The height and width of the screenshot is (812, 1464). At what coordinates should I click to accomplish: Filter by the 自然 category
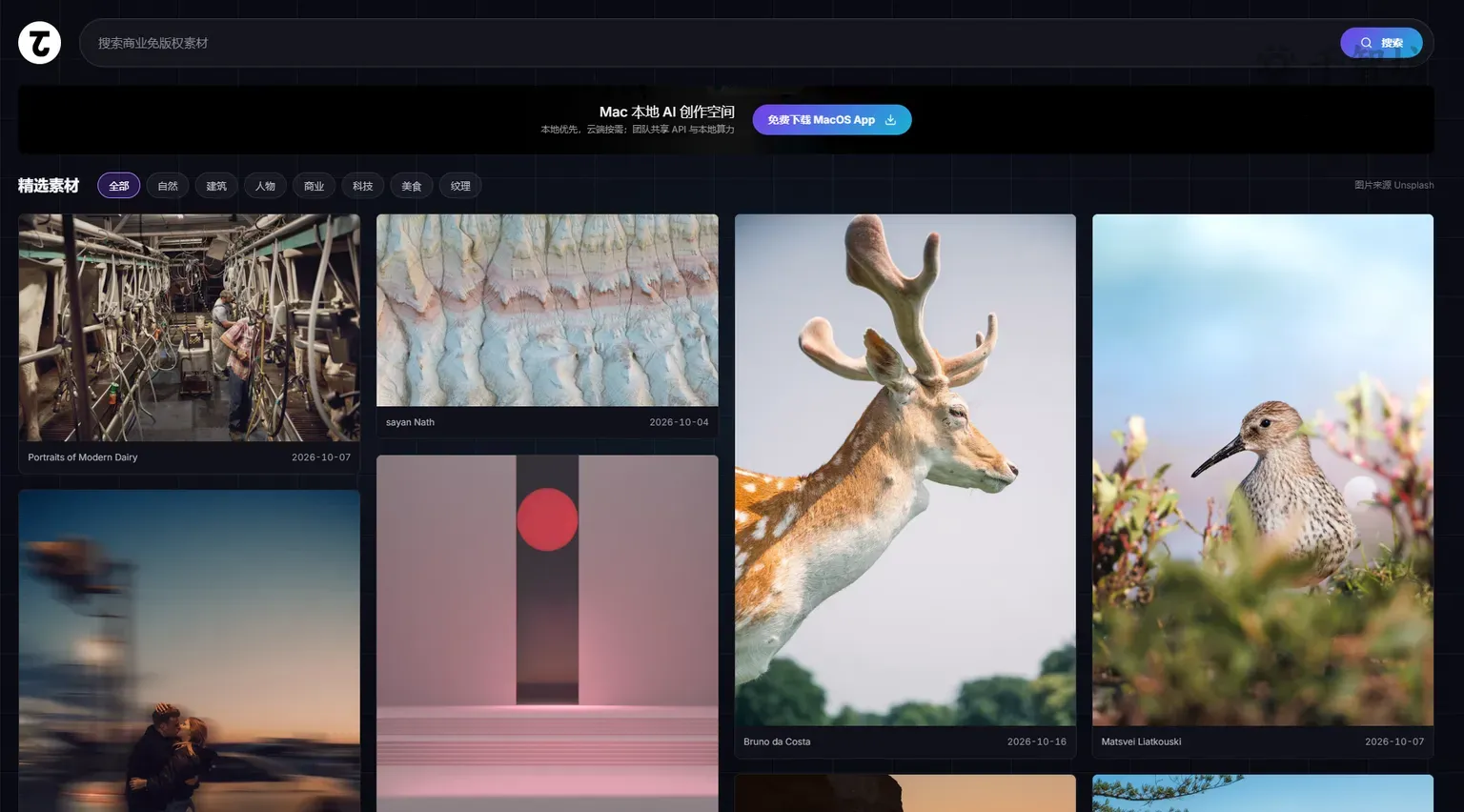[168, 186]
